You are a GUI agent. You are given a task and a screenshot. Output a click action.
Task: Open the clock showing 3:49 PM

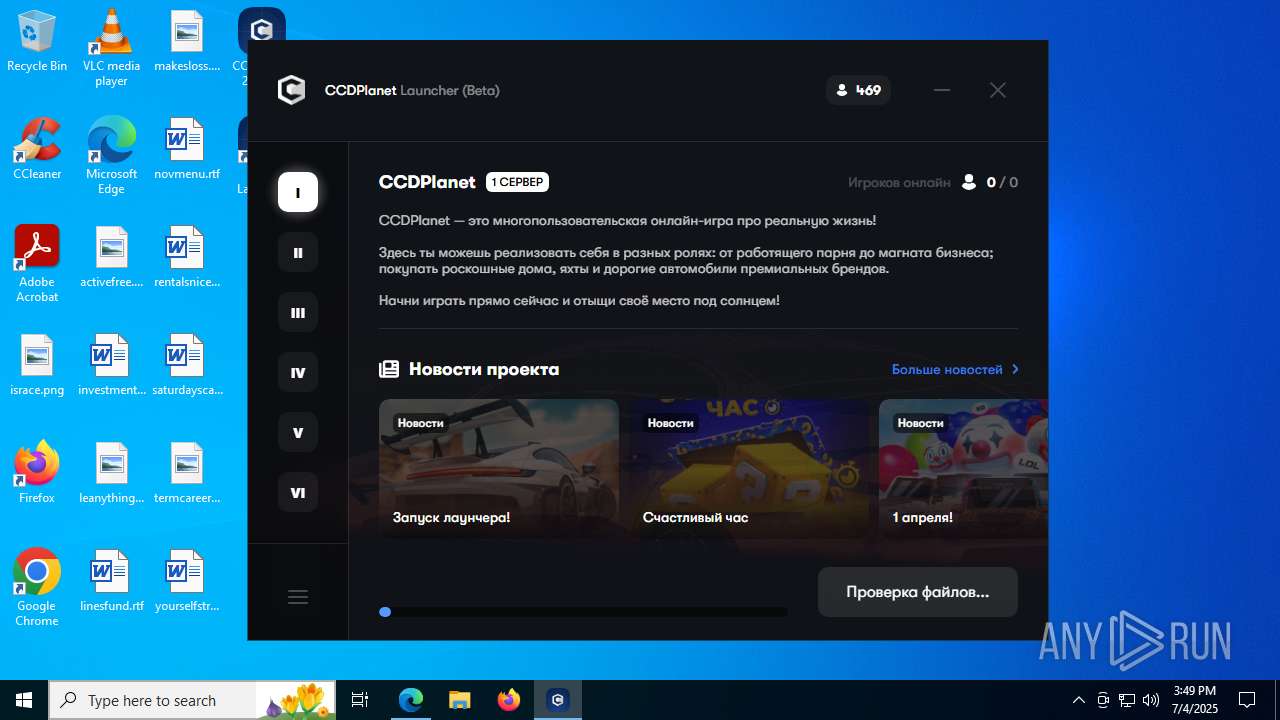pyautogui.click(x=1195, y=700)
